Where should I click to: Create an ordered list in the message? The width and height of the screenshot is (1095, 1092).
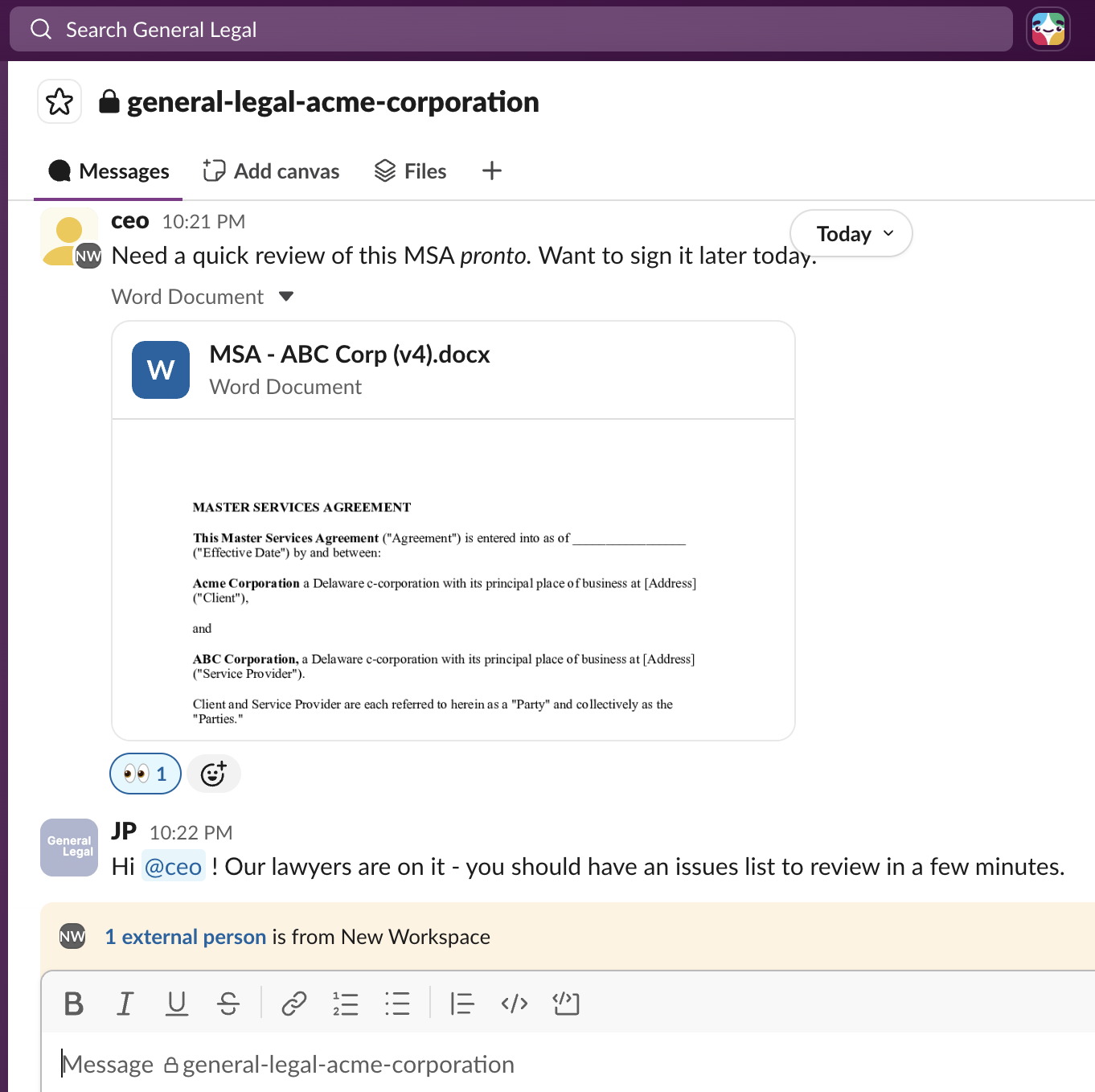(x=345, y=1003)
